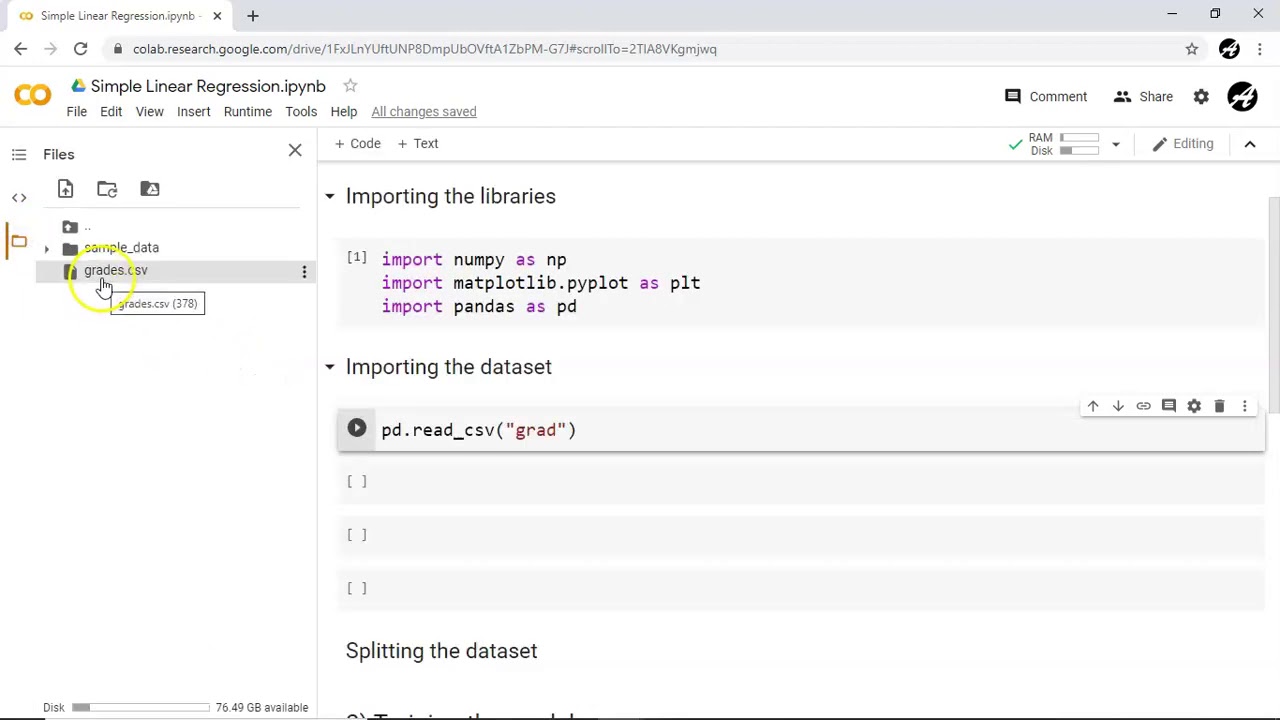Run the pd.read_csv code cell
The height and width of the screenshot is (720, 1280).
[357, 429]
